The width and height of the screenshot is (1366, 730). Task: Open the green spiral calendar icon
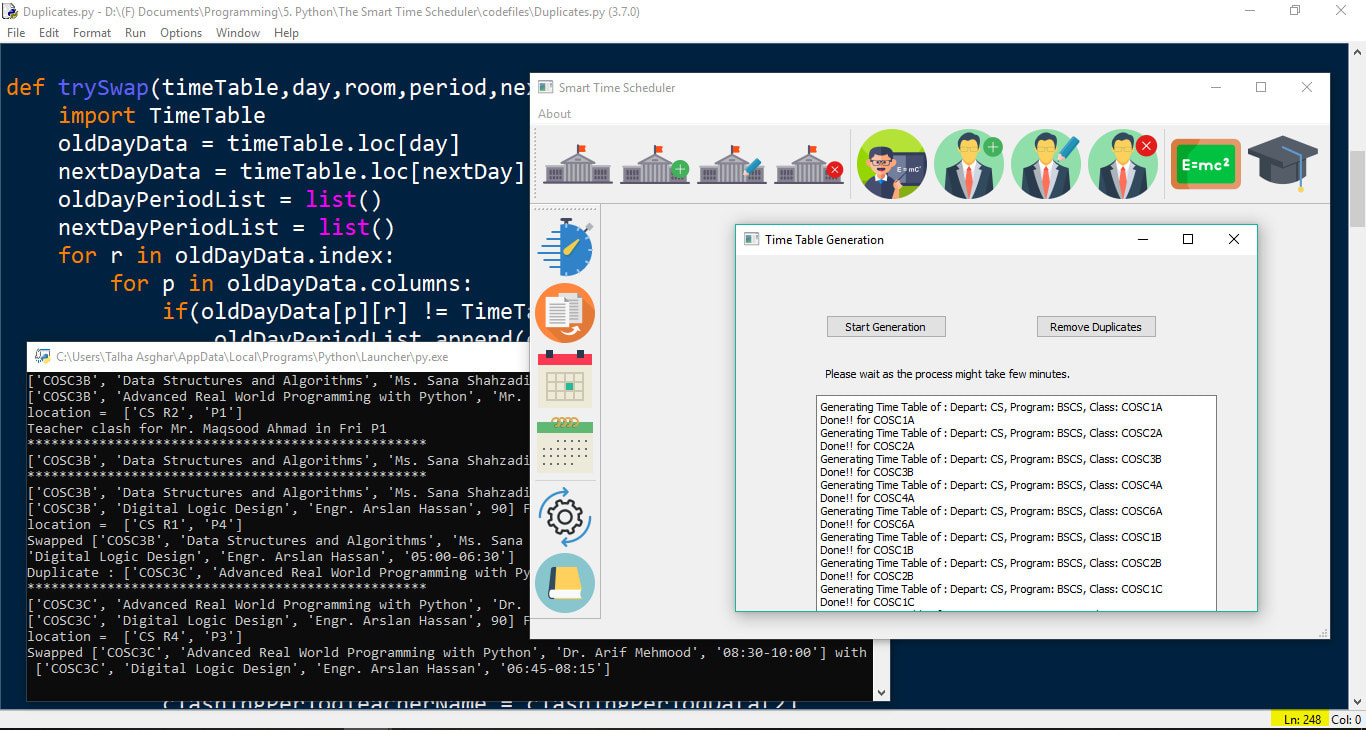point(565,445)
